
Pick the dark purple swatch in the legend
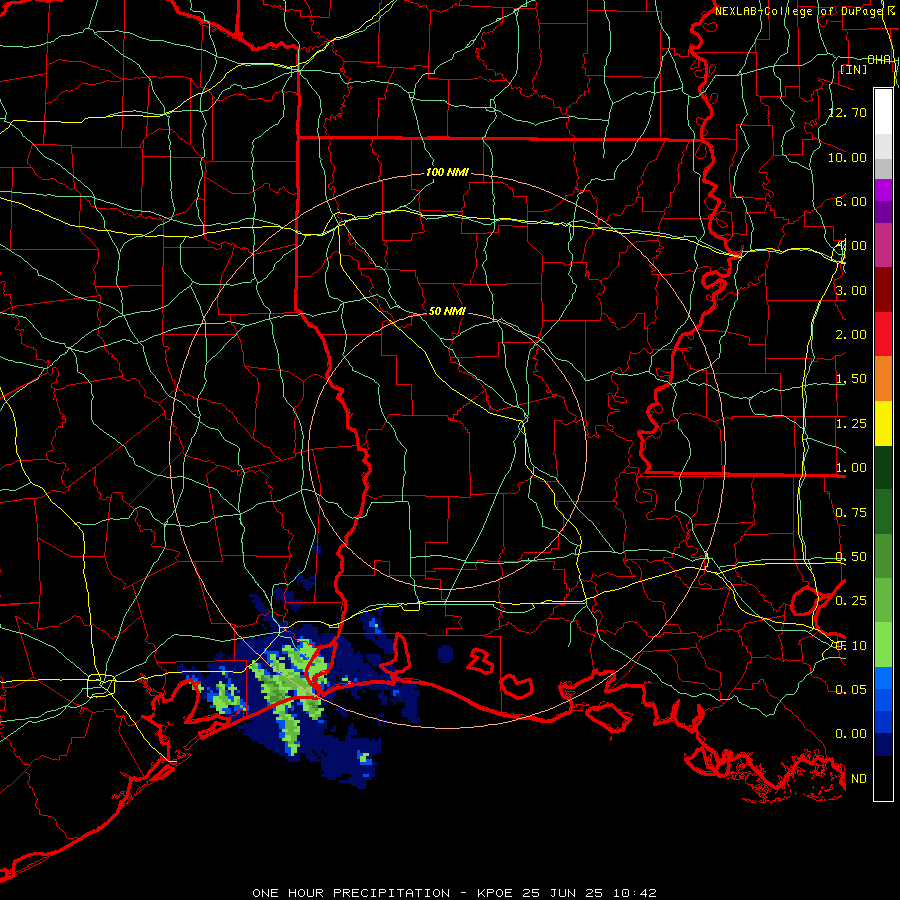point(883,212)
